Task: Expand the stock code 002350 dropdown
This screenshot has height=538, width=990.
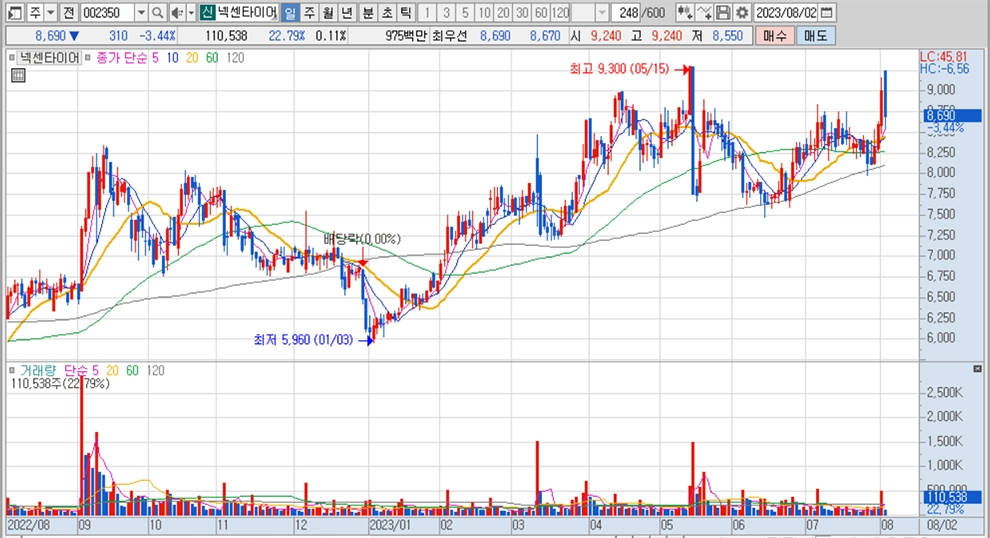Action: click(x=140, y=13)
